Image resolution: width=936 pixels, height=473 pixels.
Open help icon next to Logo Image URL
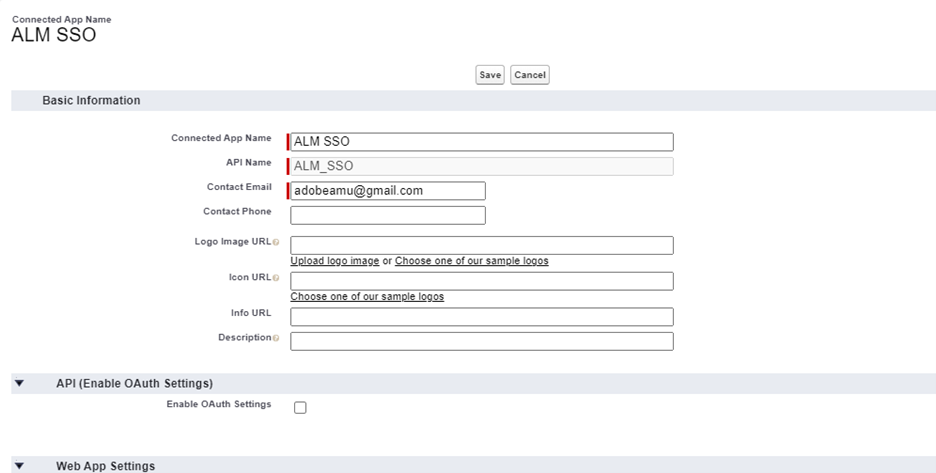click(276, 243)
